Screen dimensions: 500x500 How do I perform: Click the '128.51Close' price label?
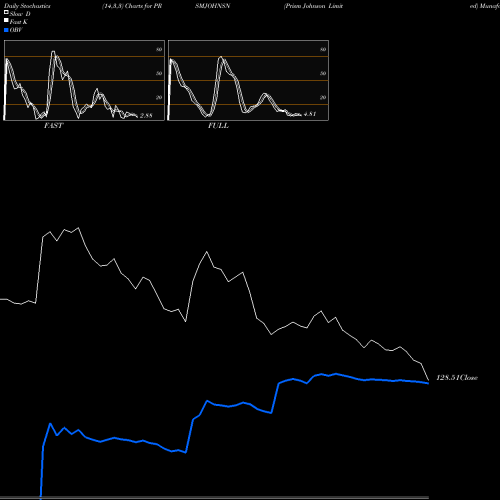click(x=457, y=378)
